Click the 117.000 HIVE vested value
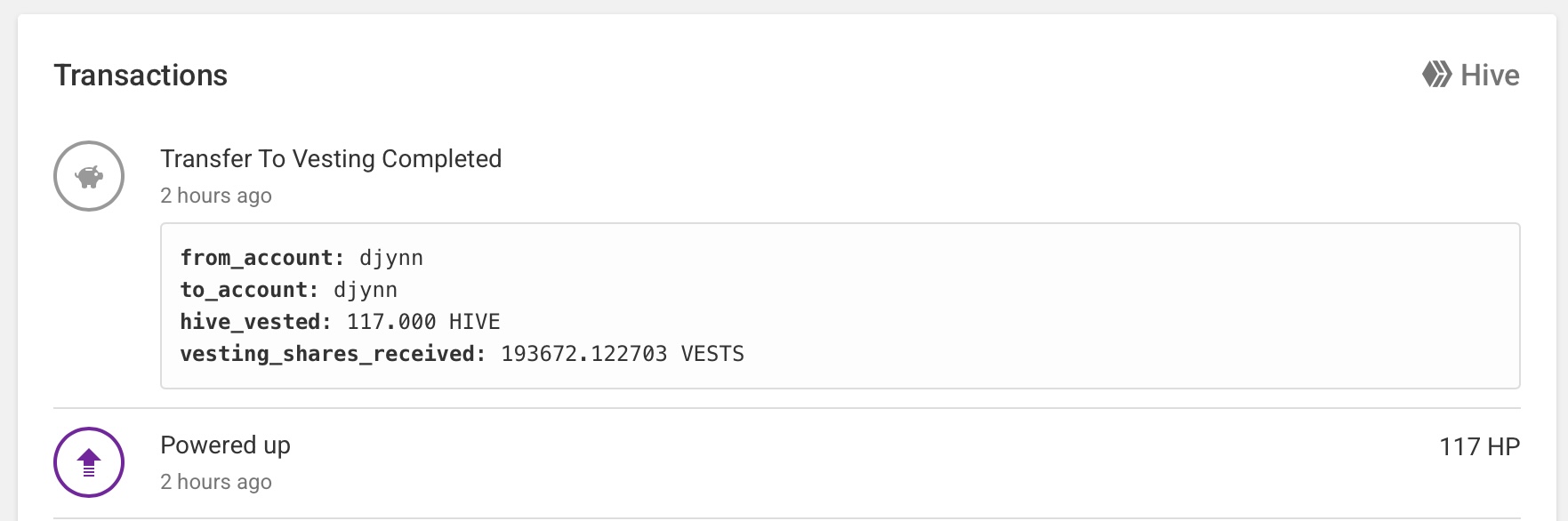This screenshot has height=521, width=1568. tap(423, 322)
